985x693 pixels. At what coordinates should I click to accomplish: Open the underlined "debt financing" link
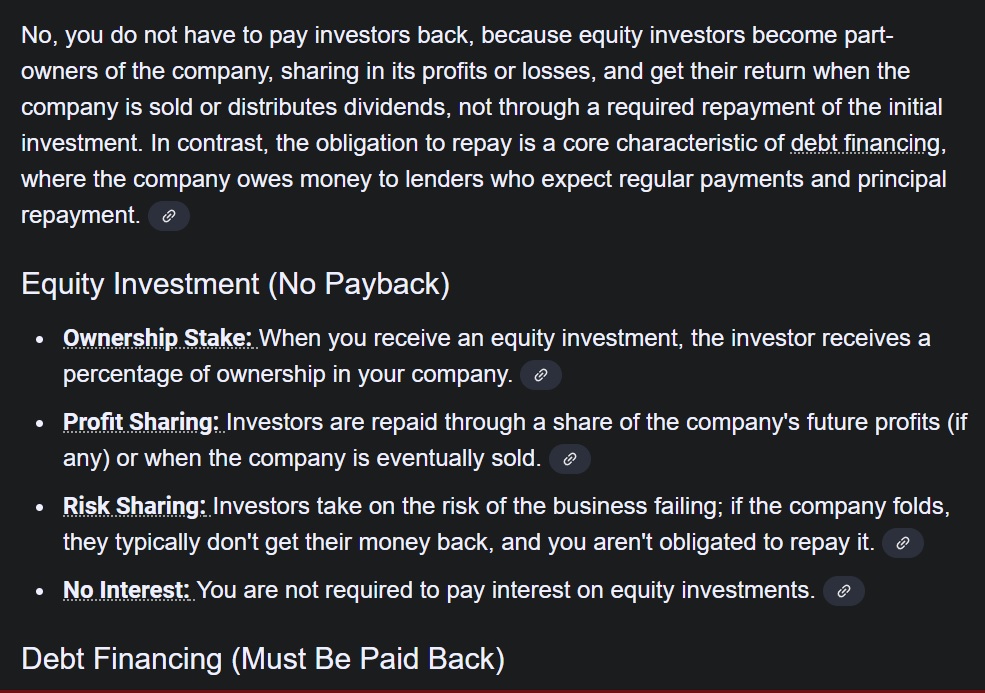(x=866, y=143)
